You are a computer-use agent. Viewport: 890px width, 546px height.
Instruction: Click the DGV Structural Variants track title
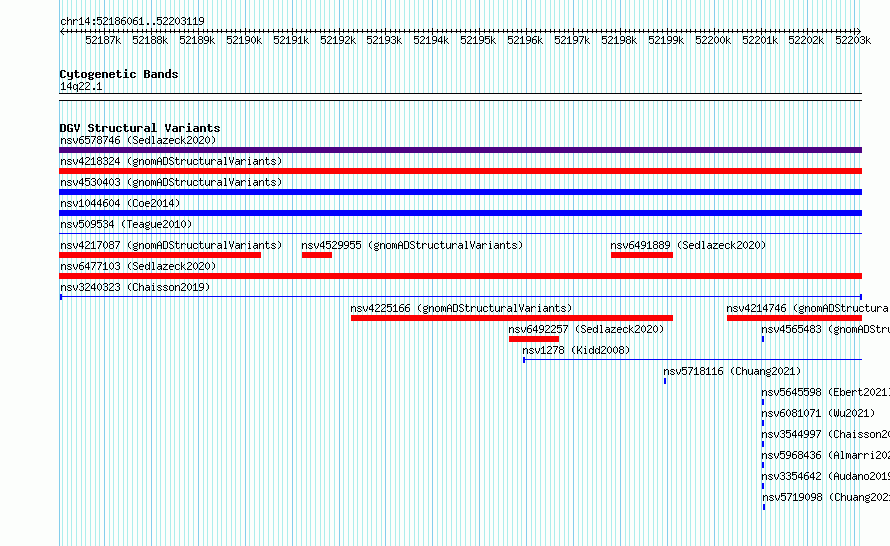tap(140, 128)
